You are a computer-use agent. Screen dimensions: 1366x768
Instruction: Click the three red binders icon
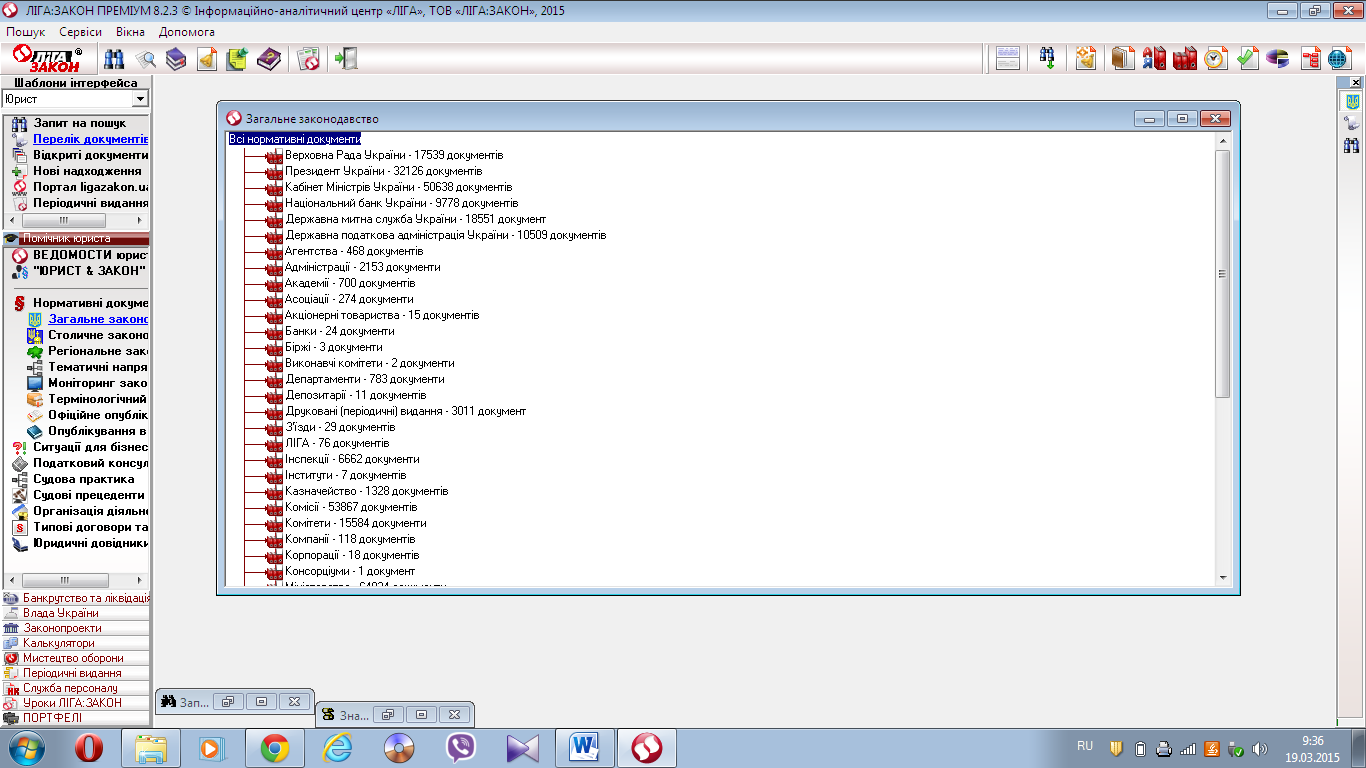[x=1185, y=59]
